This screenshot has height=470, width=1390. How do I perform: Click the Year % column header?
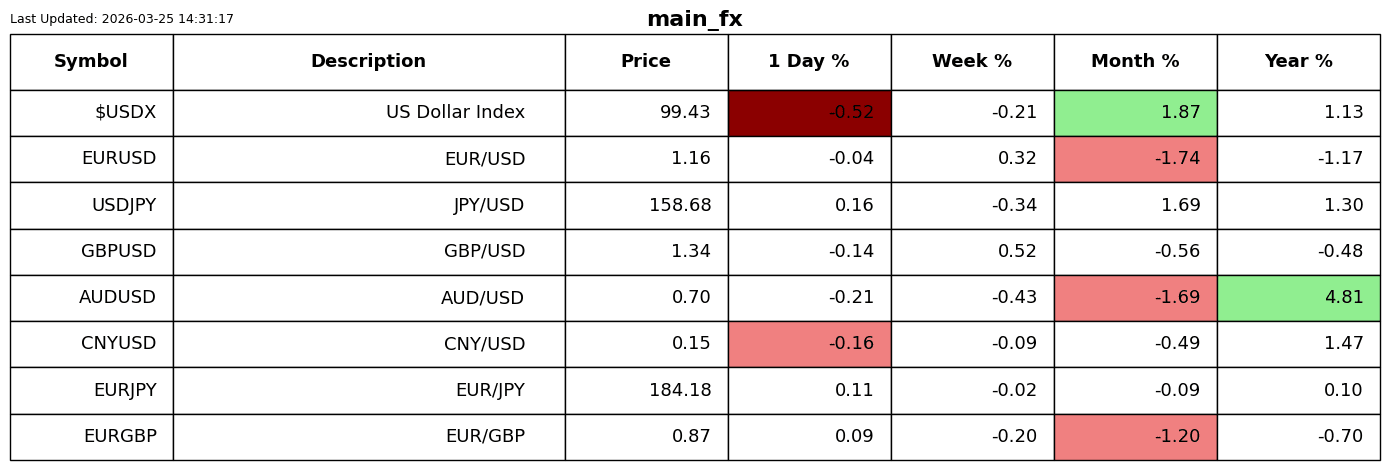(1298, 62)
